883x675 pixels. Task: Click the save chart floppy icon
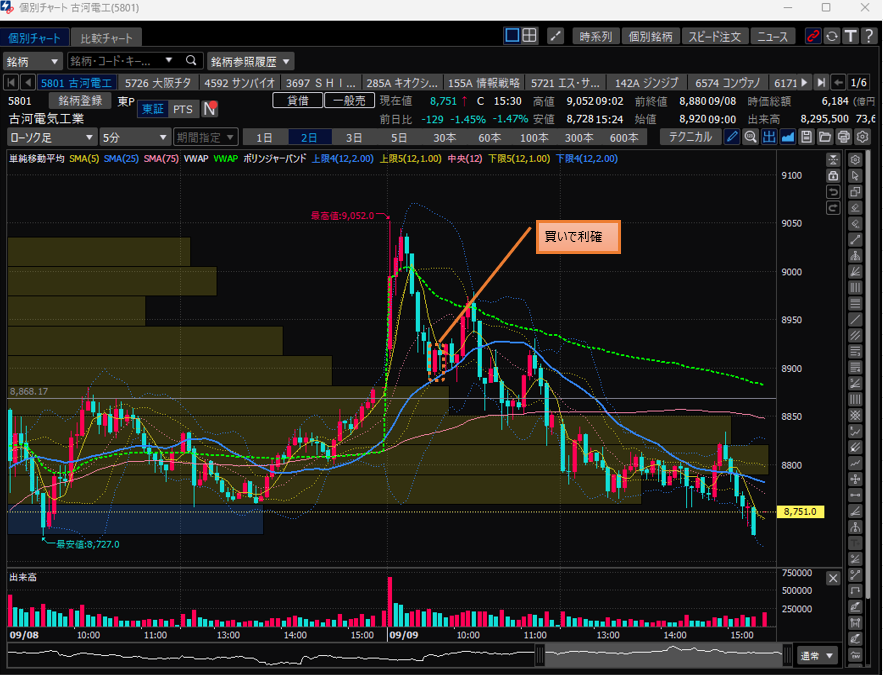(806, 137)
